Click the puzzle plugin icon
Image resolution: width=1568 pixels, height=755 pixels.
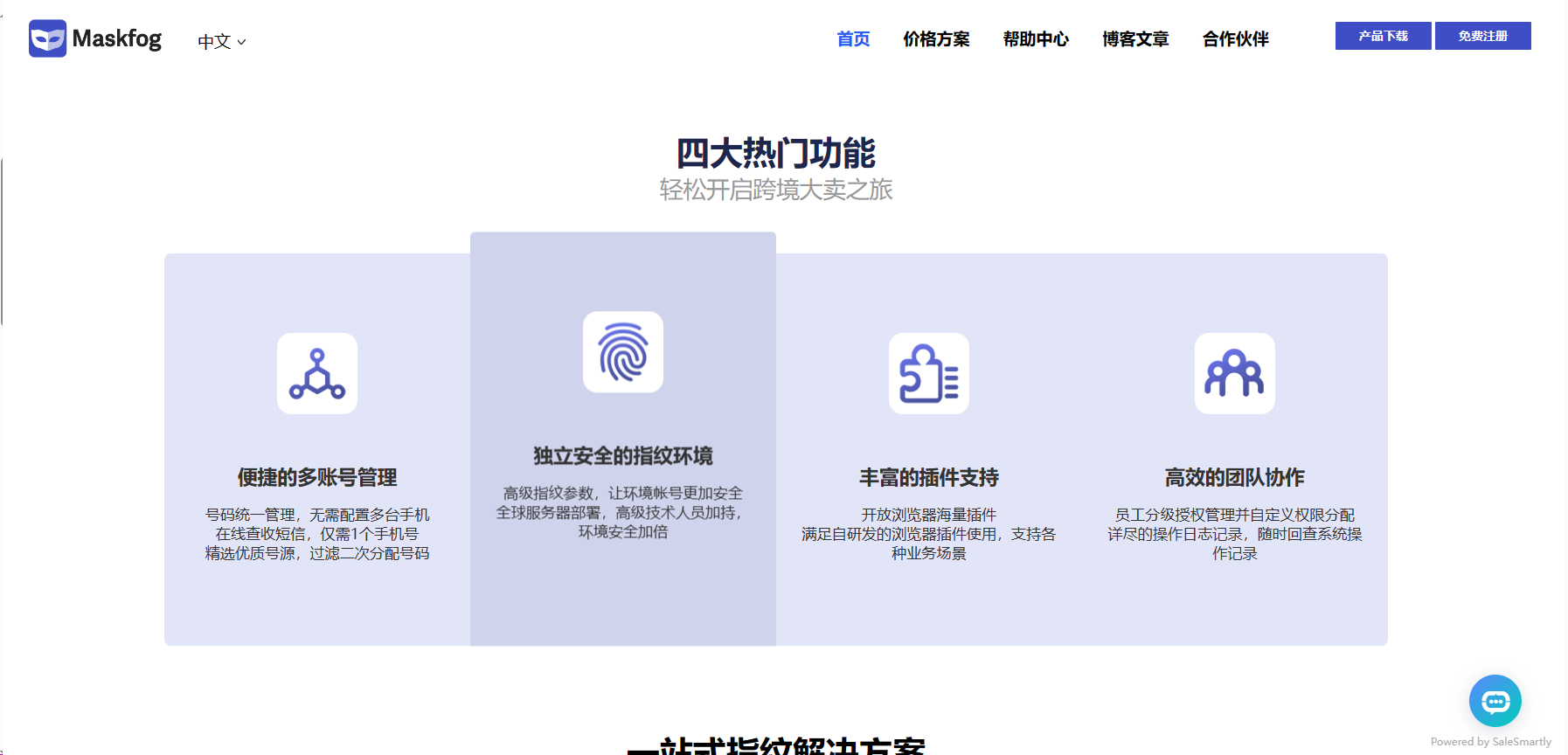pos(929,373)
